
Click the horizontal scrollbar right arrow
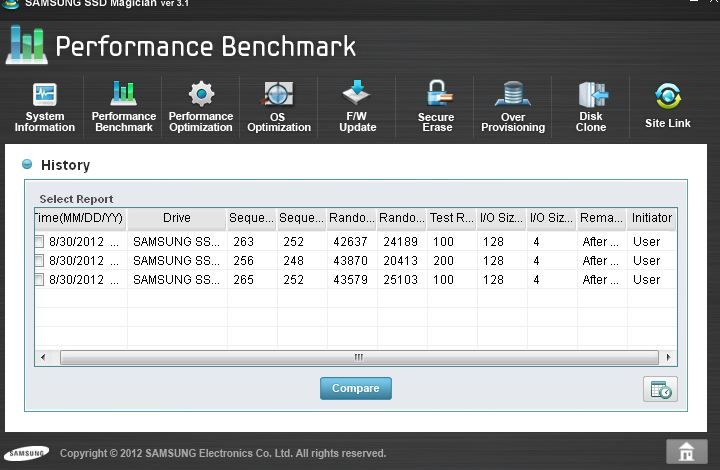click(x=668, y=357)
